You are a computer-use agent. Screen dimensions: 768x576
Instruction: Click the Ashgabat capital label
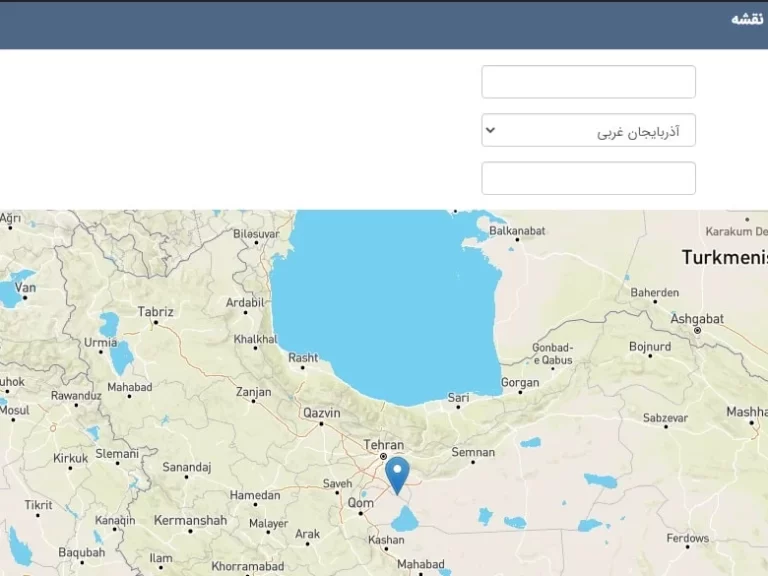pos(696,319)
